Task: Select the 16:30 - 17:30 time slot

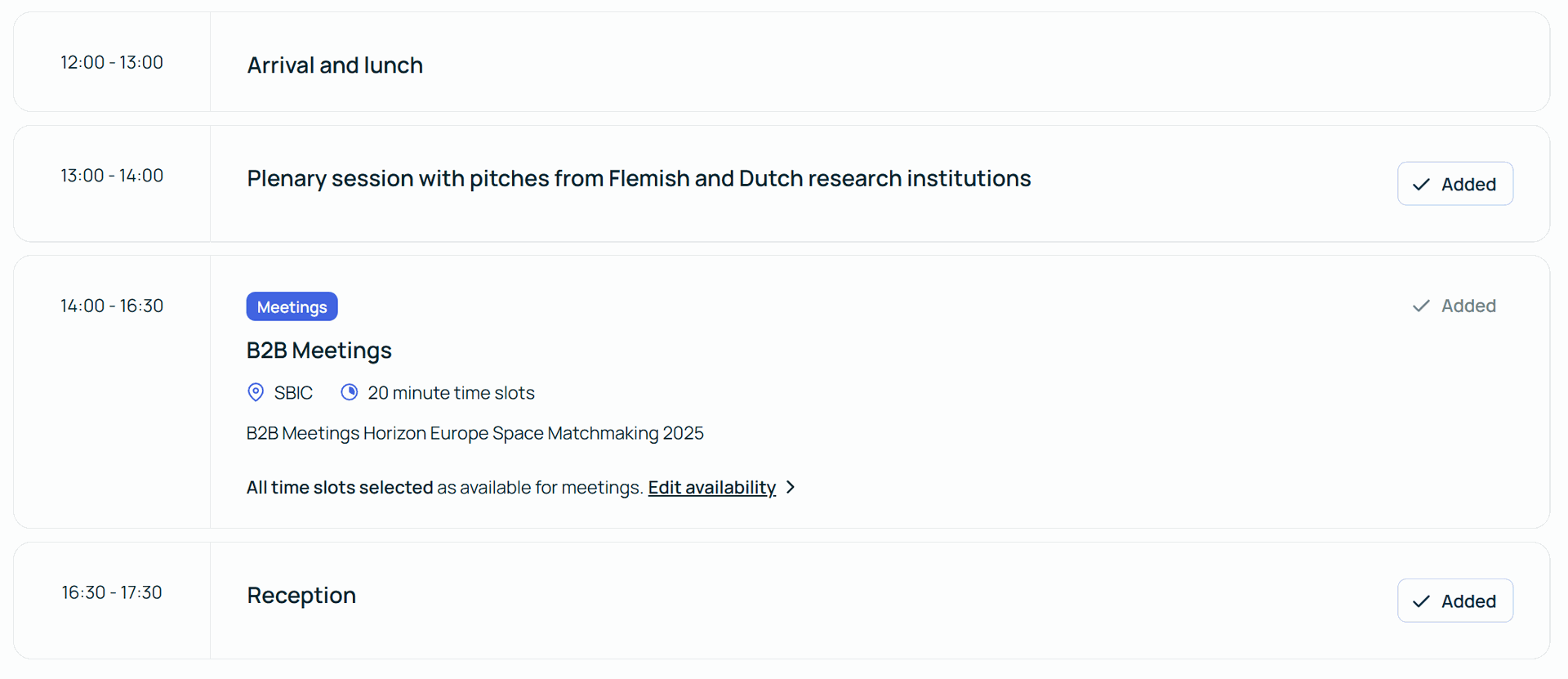Action: pos(112,592)
